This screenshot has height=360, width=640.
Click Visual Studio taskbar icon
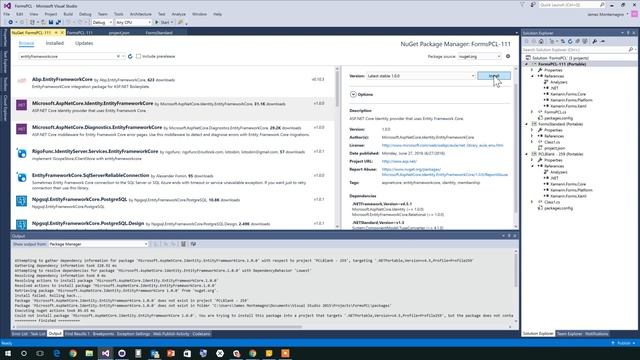105,353
